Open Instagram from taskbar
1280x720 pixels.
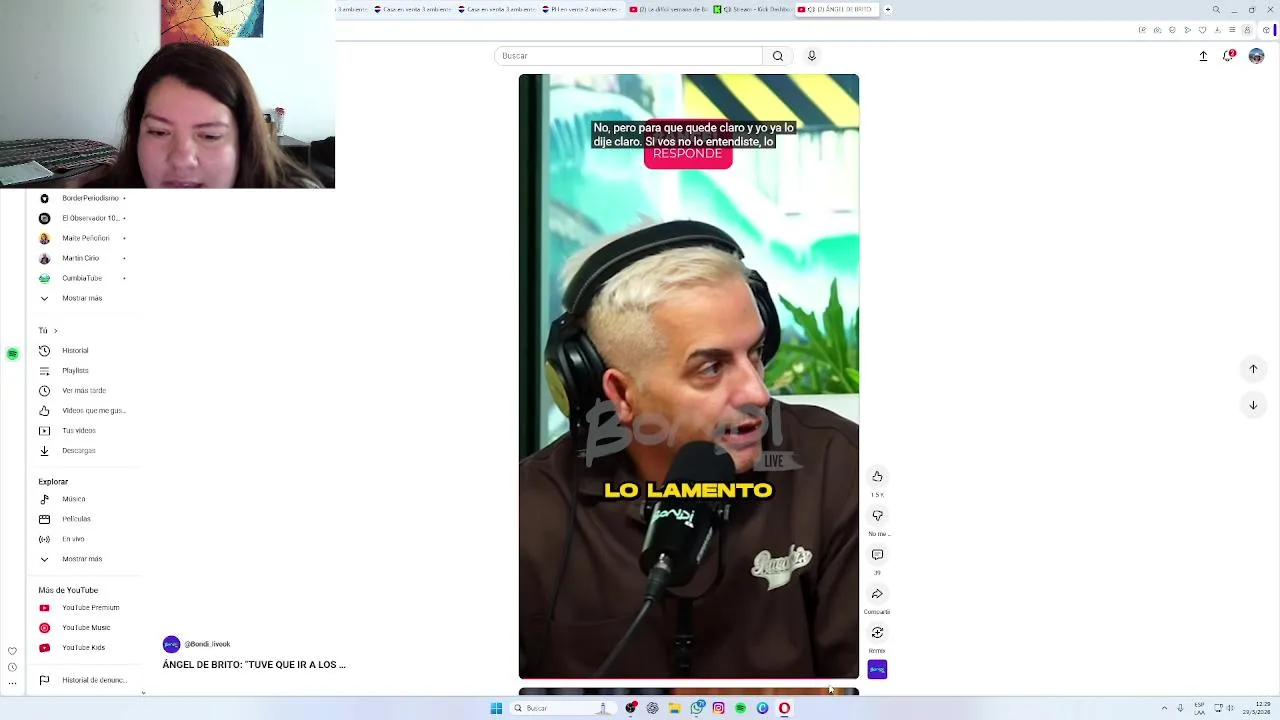(718, 708)
